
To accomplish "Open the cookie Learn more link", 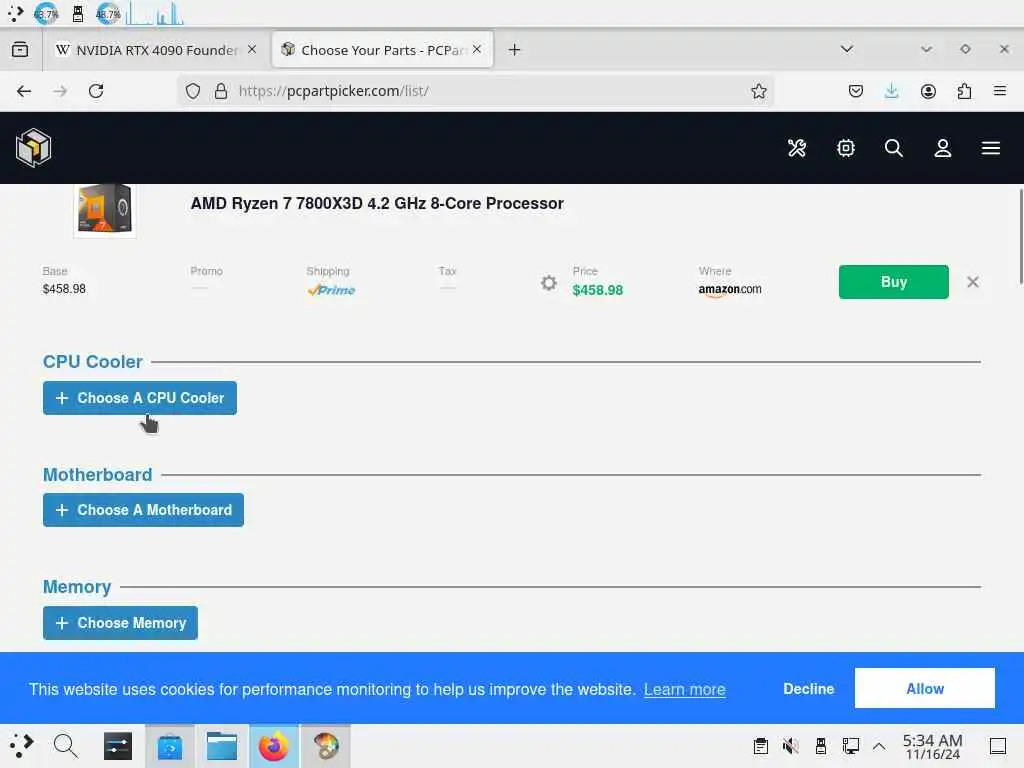I will (x=684, y=690).
